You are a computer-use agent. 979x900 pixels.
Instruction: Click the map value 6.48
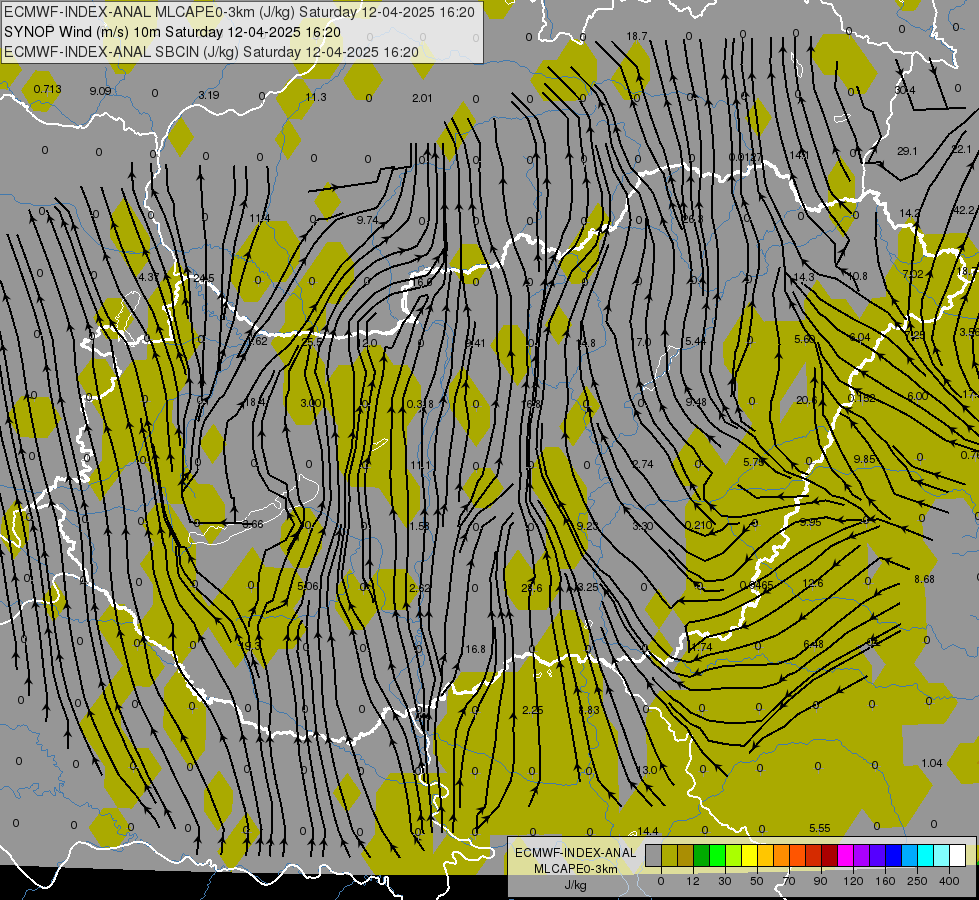(x=814, y=644)
